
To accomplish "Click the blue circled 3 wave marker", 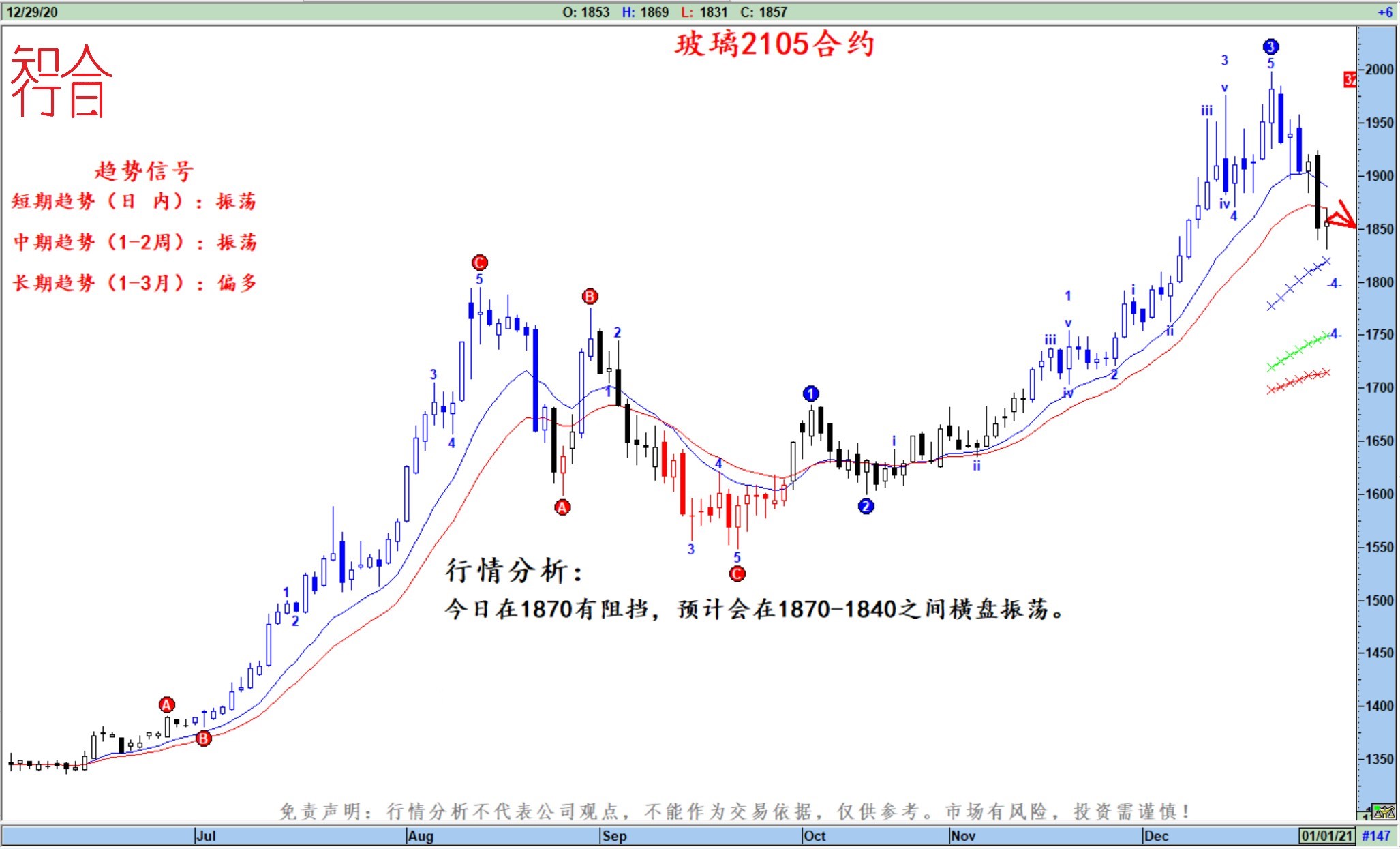I will [1270, 46].
